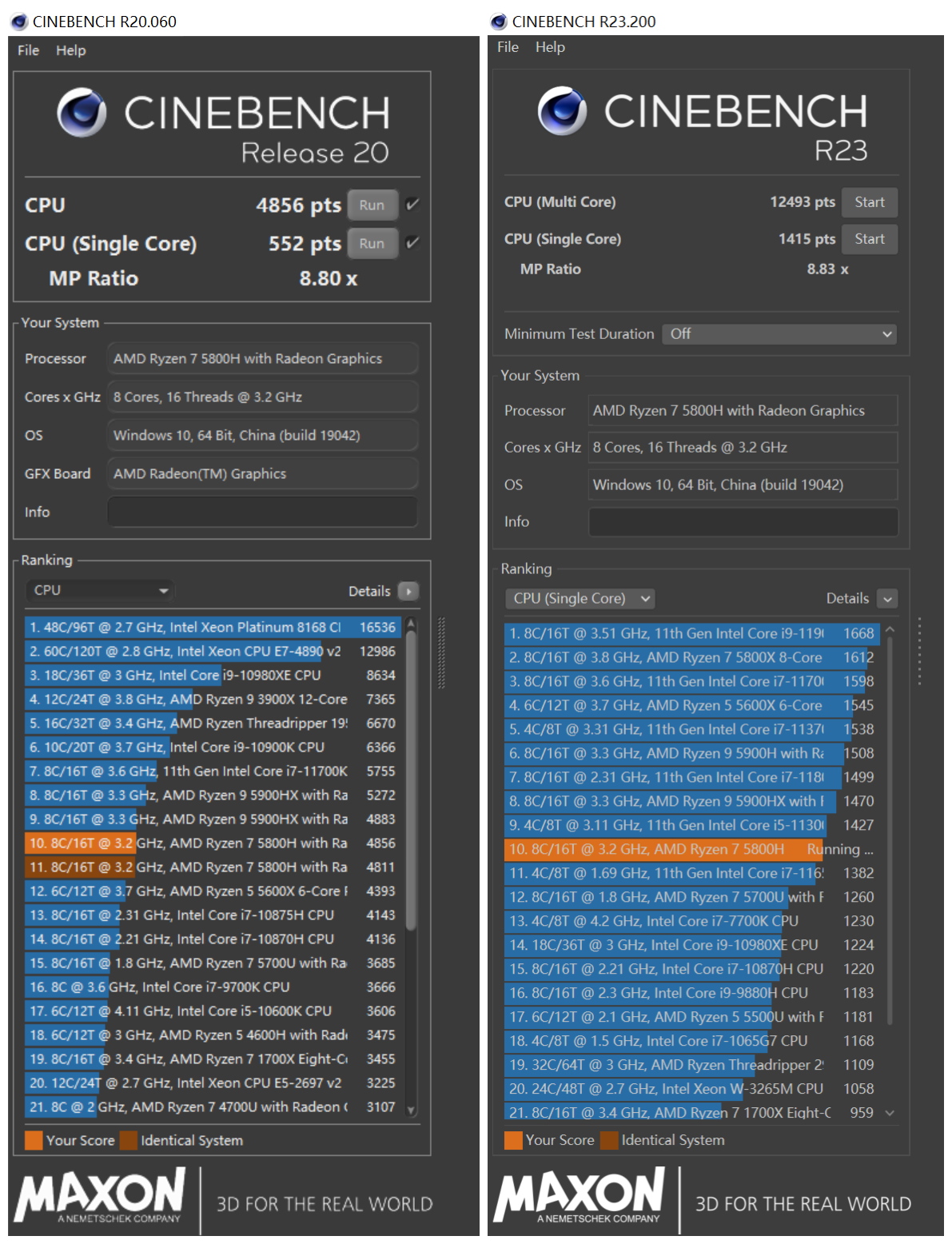
Task: Open the File menu in Cinebench R20
Action: (x=29, y=50)
